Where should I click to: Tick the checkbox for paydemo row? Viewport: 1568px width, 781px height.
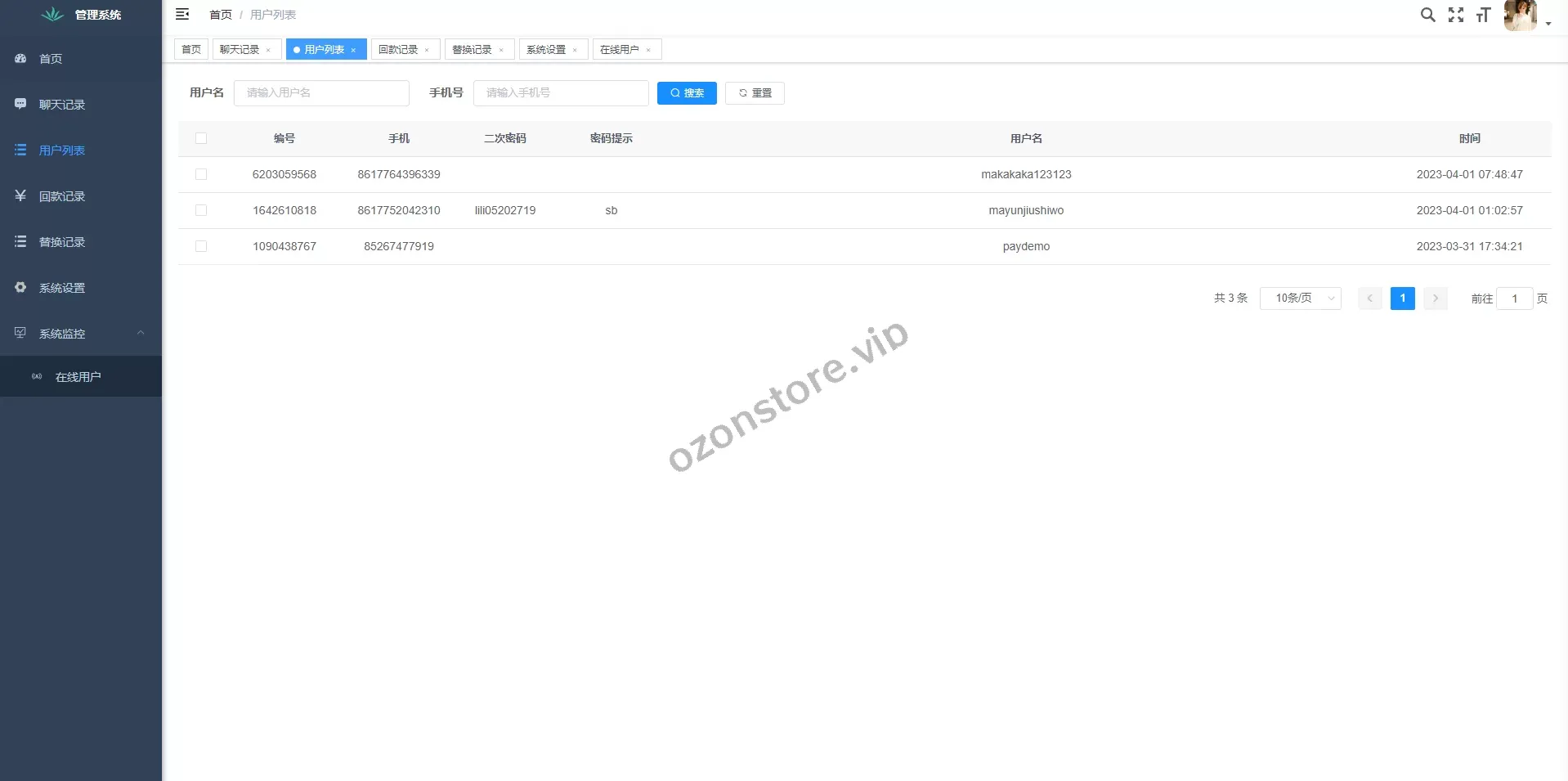point(201,246)
